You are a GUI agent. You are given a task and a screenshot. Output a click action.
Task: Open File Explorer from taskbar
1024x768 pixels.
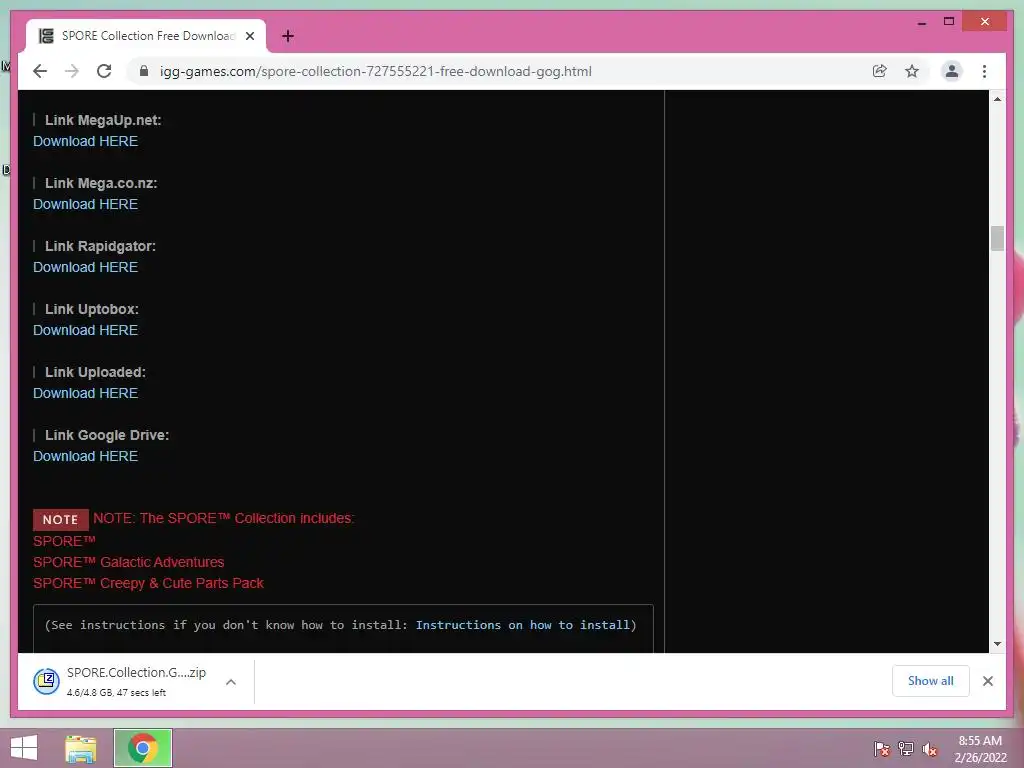click(81, 748)
